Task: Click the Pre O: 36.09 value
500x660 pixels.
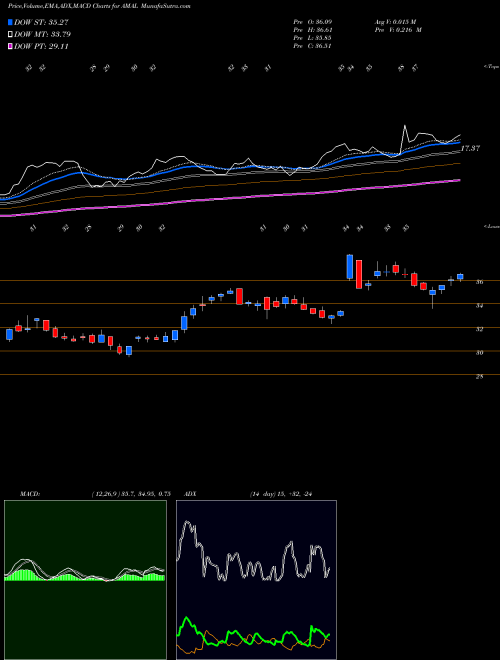Action: 313,22
